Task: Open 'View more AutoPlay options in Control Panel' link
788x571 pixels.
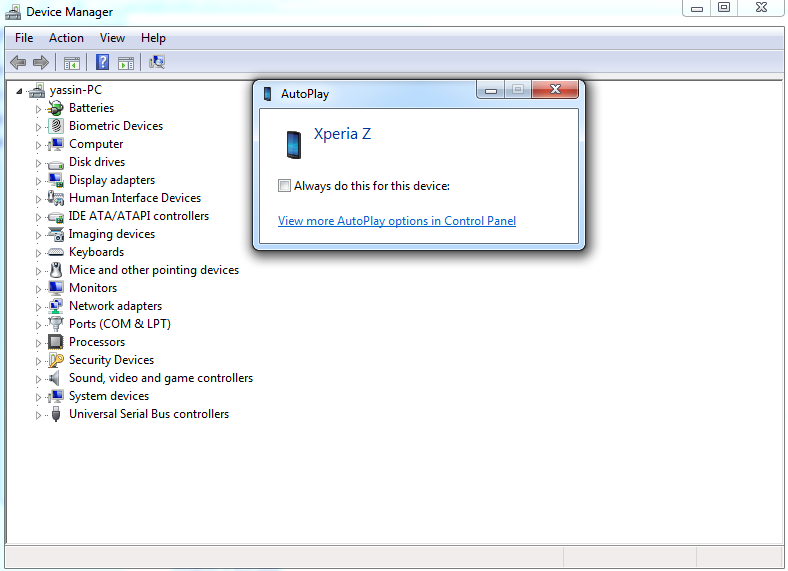Action: tap(397, 221)
